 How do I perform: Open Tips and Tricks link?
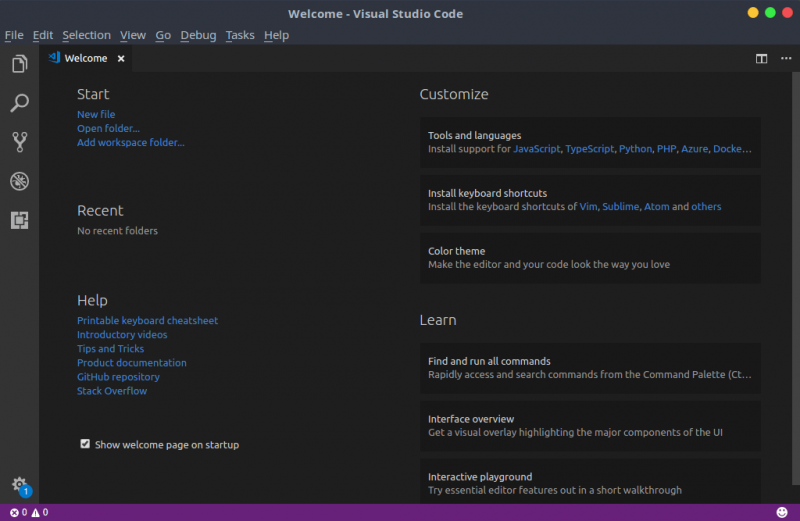(x=110, y=349)
